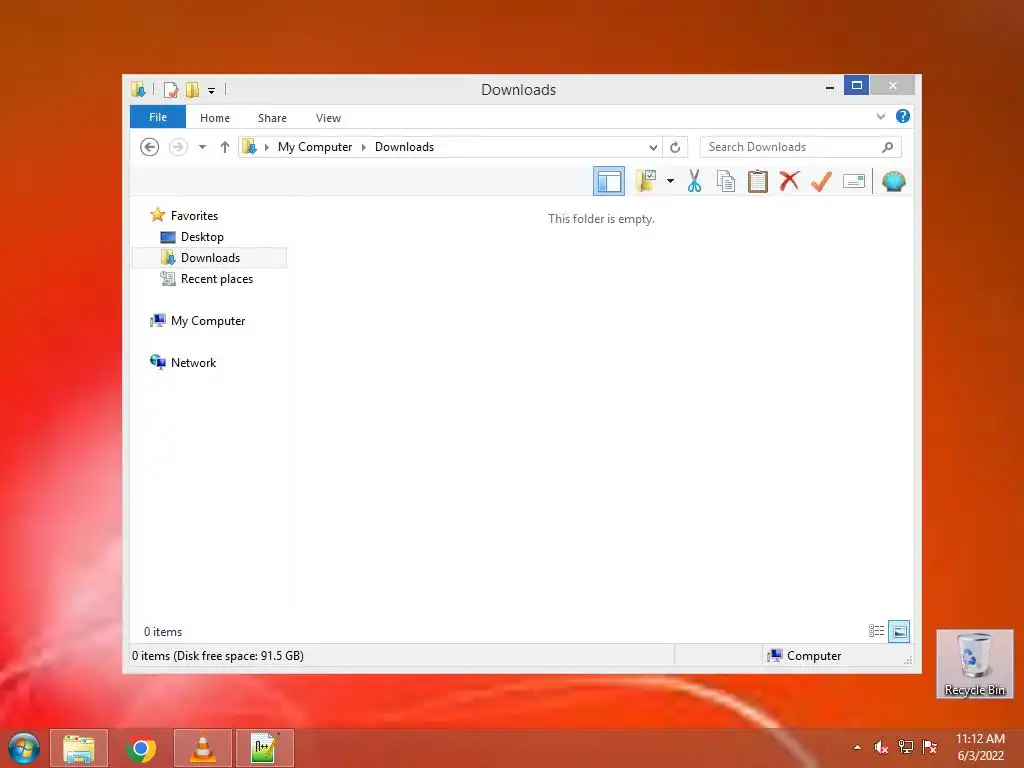The width and height of the screenshot is (1024, 768).
Task: Go back with the Back arrow
Action: 150,147
